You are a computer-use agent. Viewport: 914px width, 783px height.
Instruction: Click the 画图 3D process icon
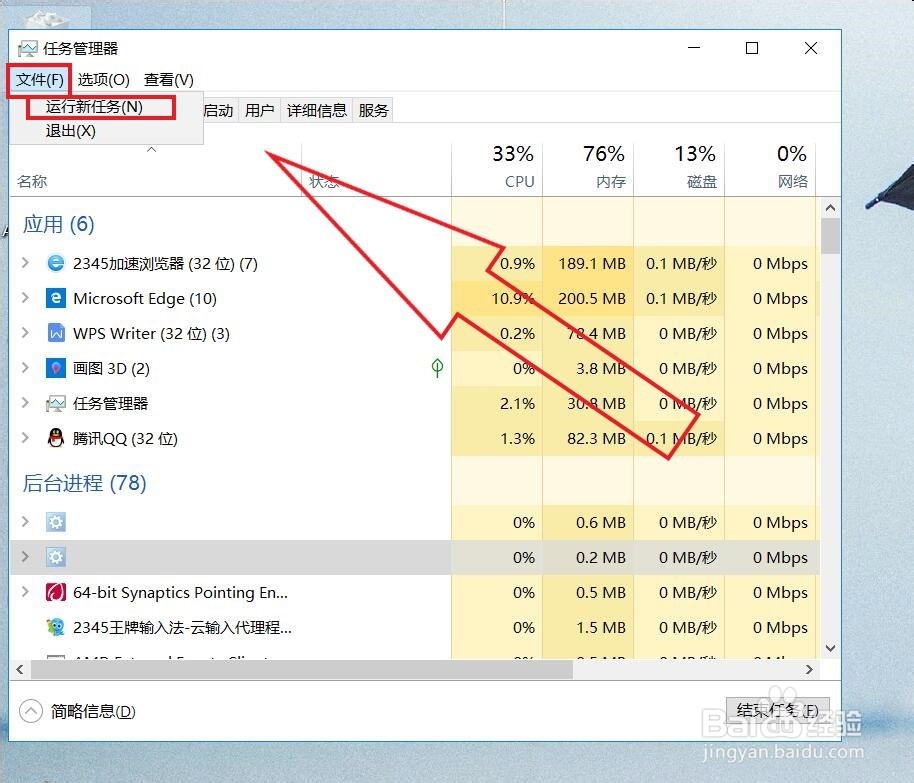point(55,368)
